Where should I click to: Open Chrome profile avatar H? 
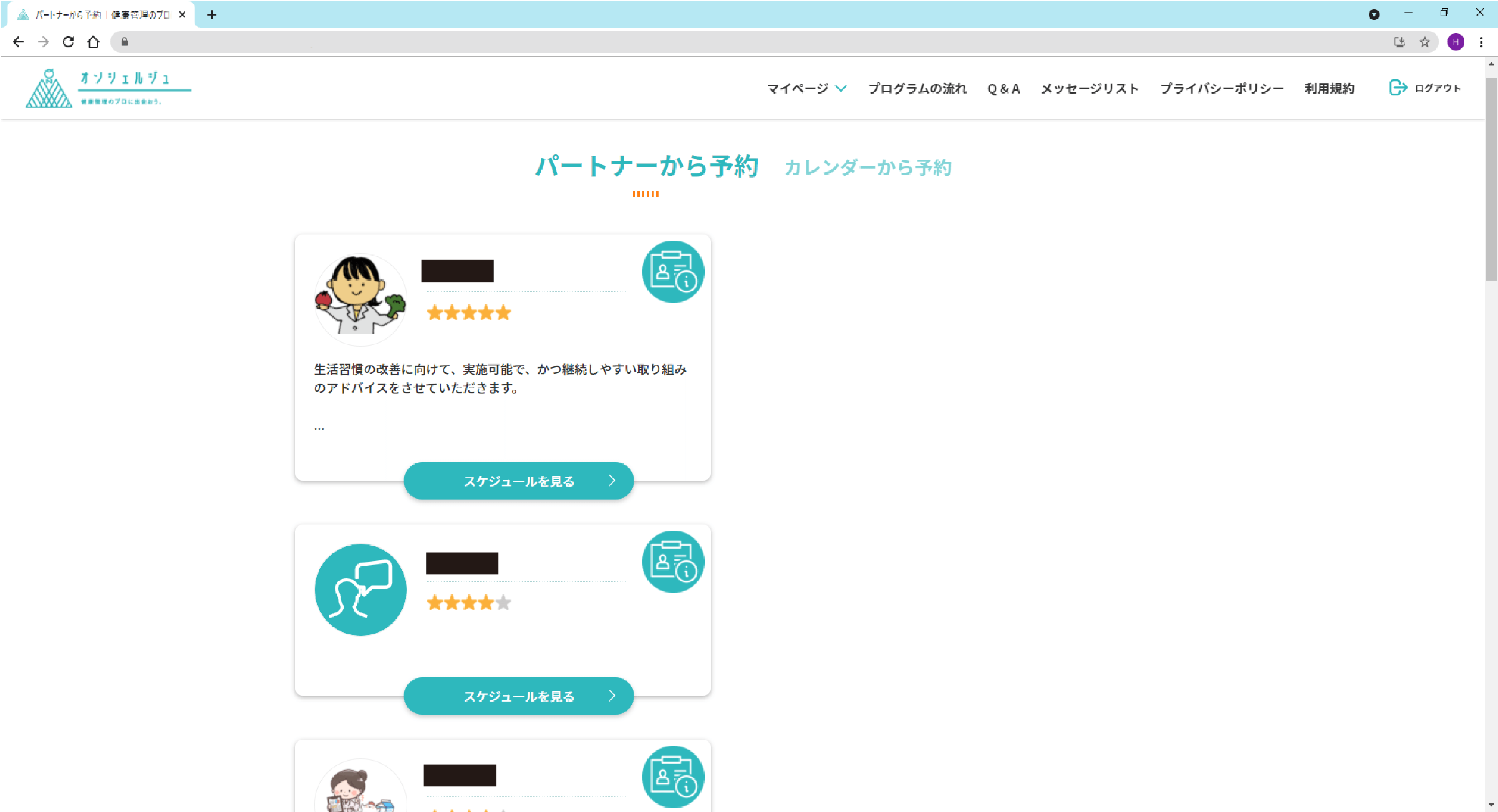click(1456, 42)
